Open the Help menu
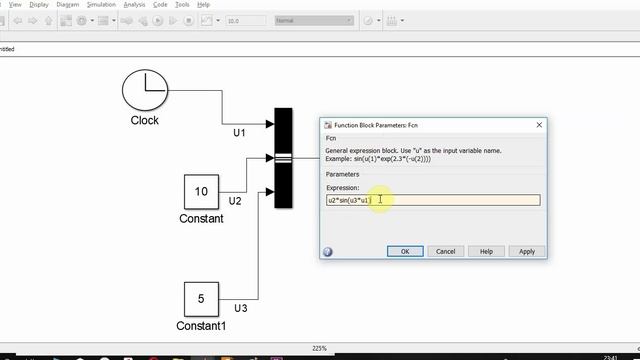The image size is (640, 360). (203, 4)
